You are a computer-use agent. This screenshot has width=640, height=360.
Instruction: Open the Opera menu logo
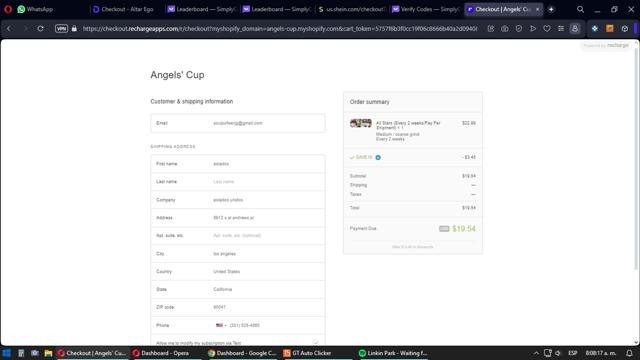coord(8,9)
